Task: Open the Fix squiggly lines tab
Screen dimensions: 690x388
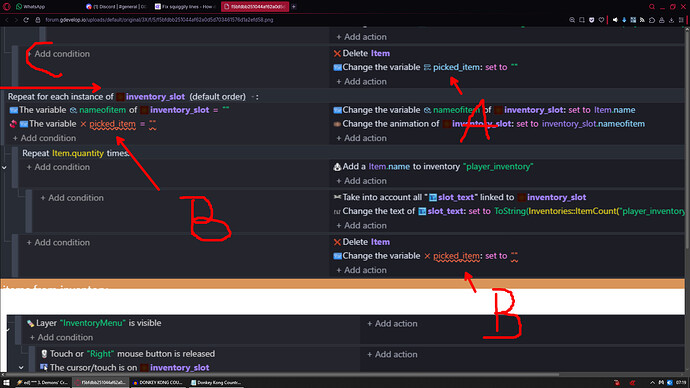Action: pos(185,7)
